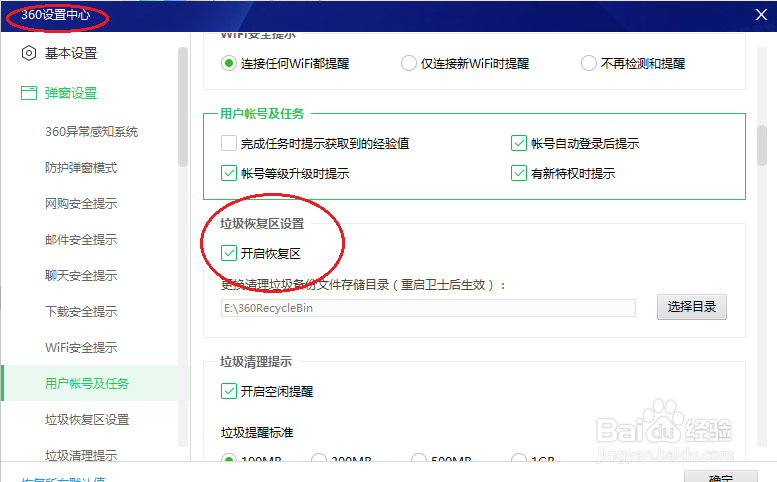Select 防护弹窗模式 in sidebar
Image resolution: width=777 pixels, height=482 pixels.
point(81,167)
